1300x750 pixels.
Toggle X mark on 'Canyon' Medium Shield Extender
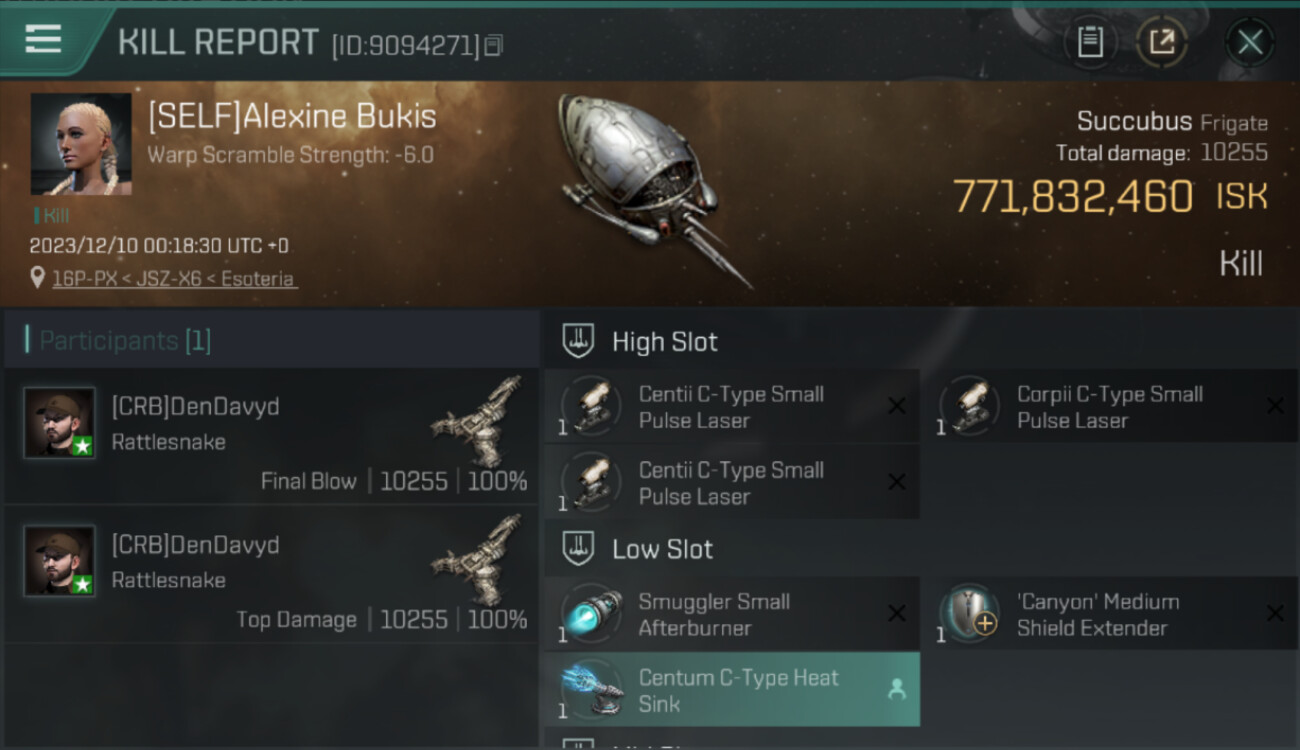click(x=1275, y=614)
